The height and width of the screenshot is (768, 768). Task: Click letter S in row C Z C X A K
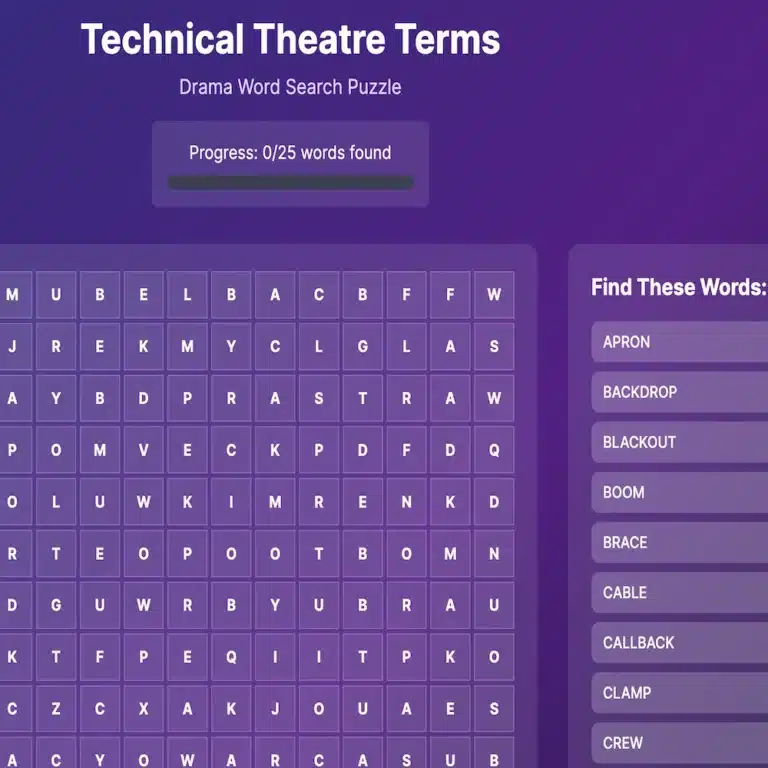click(x=494, y=708)
